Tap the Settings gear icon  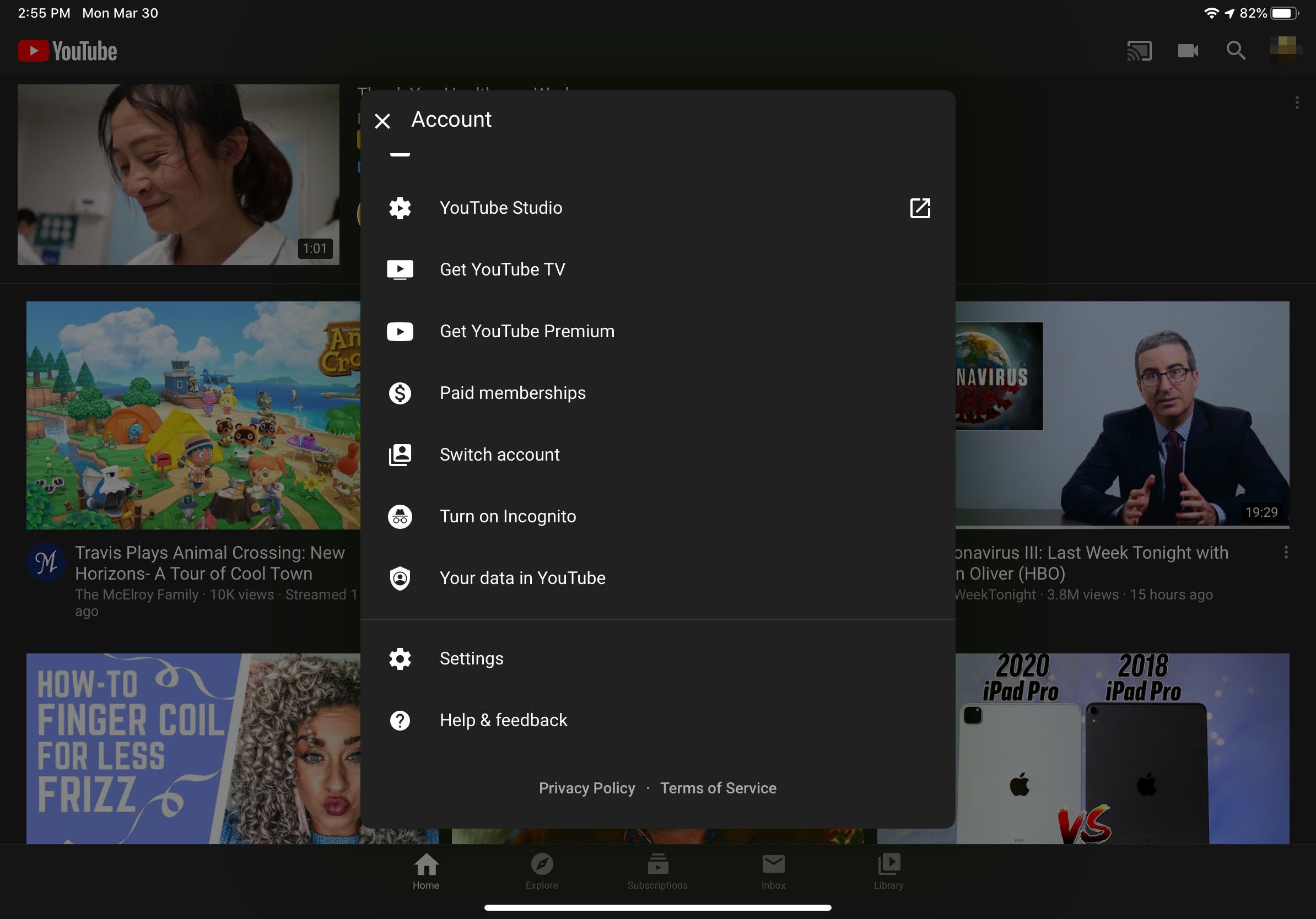click(400, 659)
